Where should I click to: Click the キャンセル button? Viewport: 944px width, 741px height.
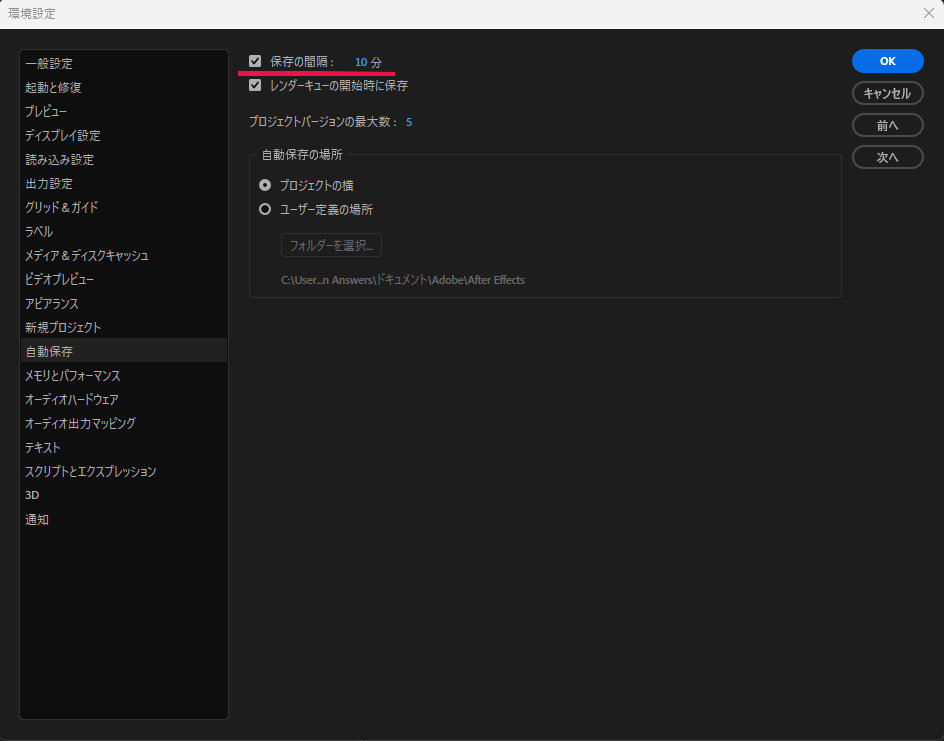[887, 93]
